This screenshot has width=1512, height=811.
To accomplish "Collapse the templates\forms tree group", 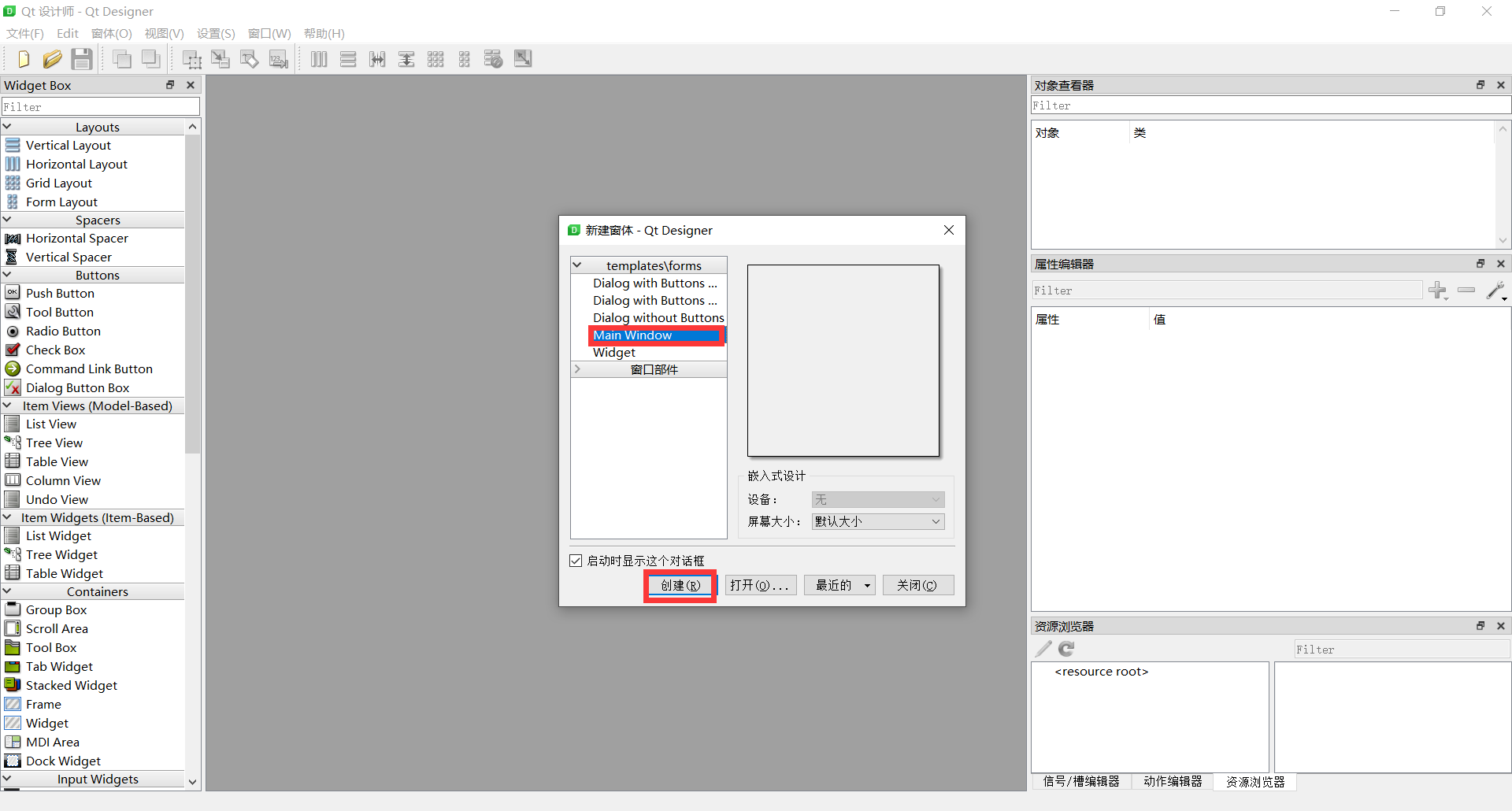I will click(577, 265).
